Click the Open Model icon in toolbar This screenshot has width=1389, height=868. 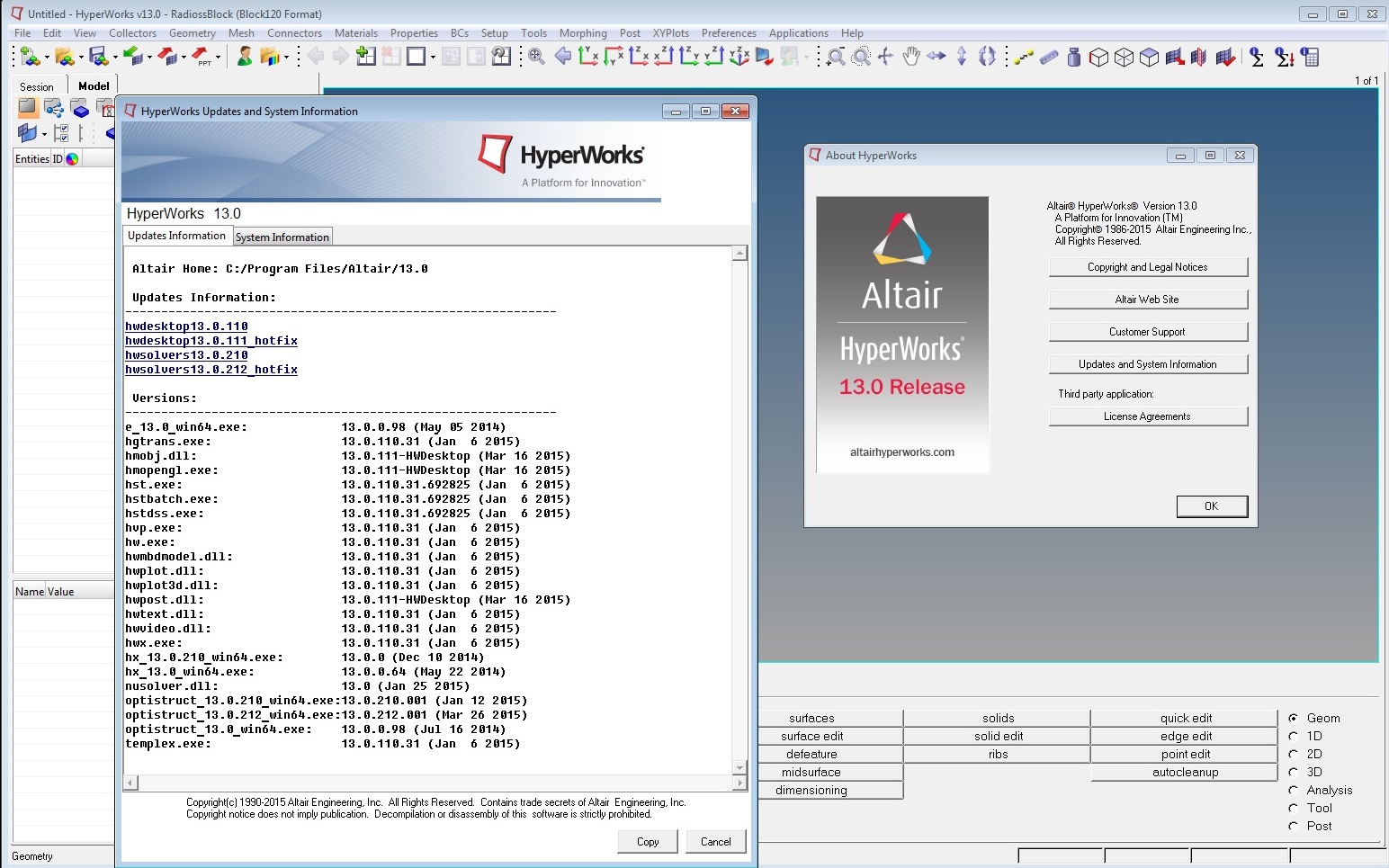click(64, 57)
